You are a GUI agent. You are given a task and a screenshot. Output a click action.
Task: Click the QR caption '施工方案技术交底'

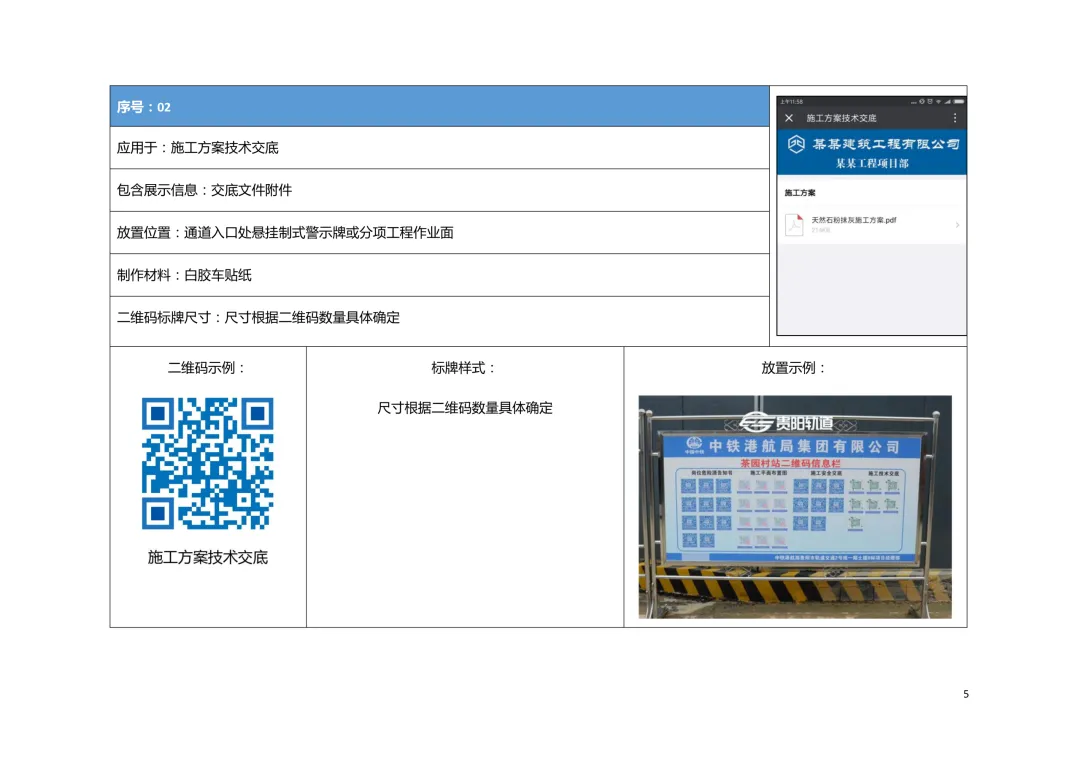pyautogui.click(x=207, y=557)
